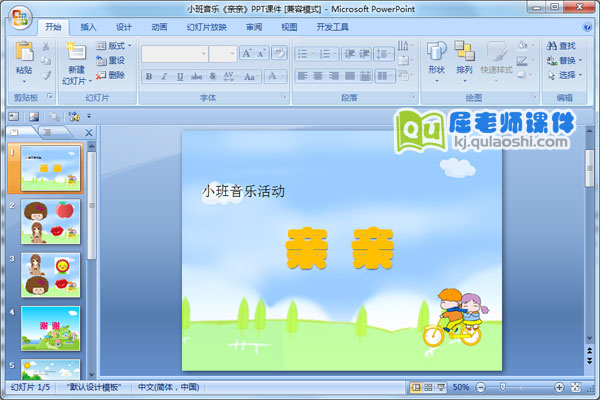Open the columns dropdown
The image size is (600, 400).
pos(385,76)
